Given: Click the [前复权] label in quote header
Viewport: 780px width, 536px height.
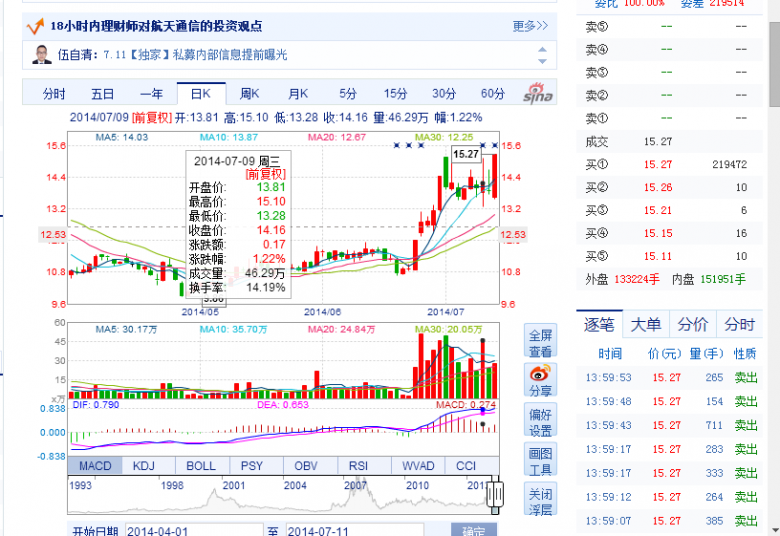Looking at the screenshot, I should coord(152,117).
